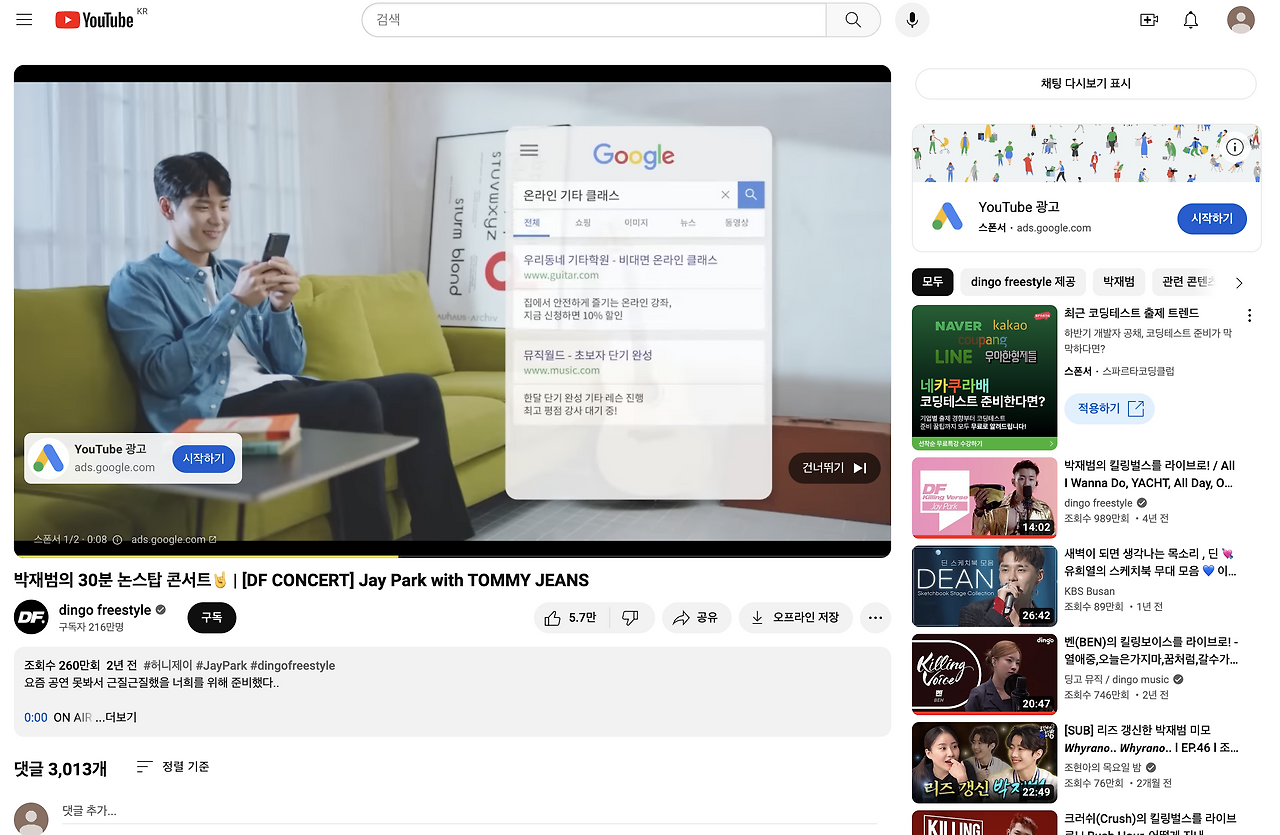The image size is (1280, 835).
Task: Open the DEAN sketchbook stage video thumbnail
Action: [983, 586]
